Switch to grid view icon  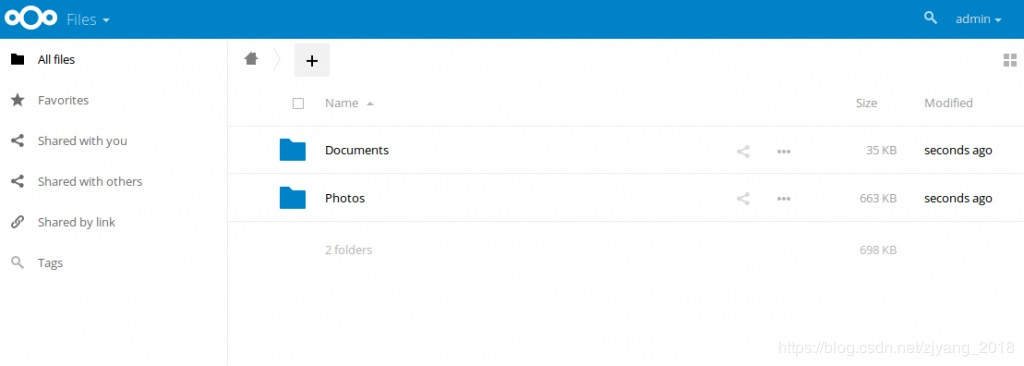[x=1010, y=61]
